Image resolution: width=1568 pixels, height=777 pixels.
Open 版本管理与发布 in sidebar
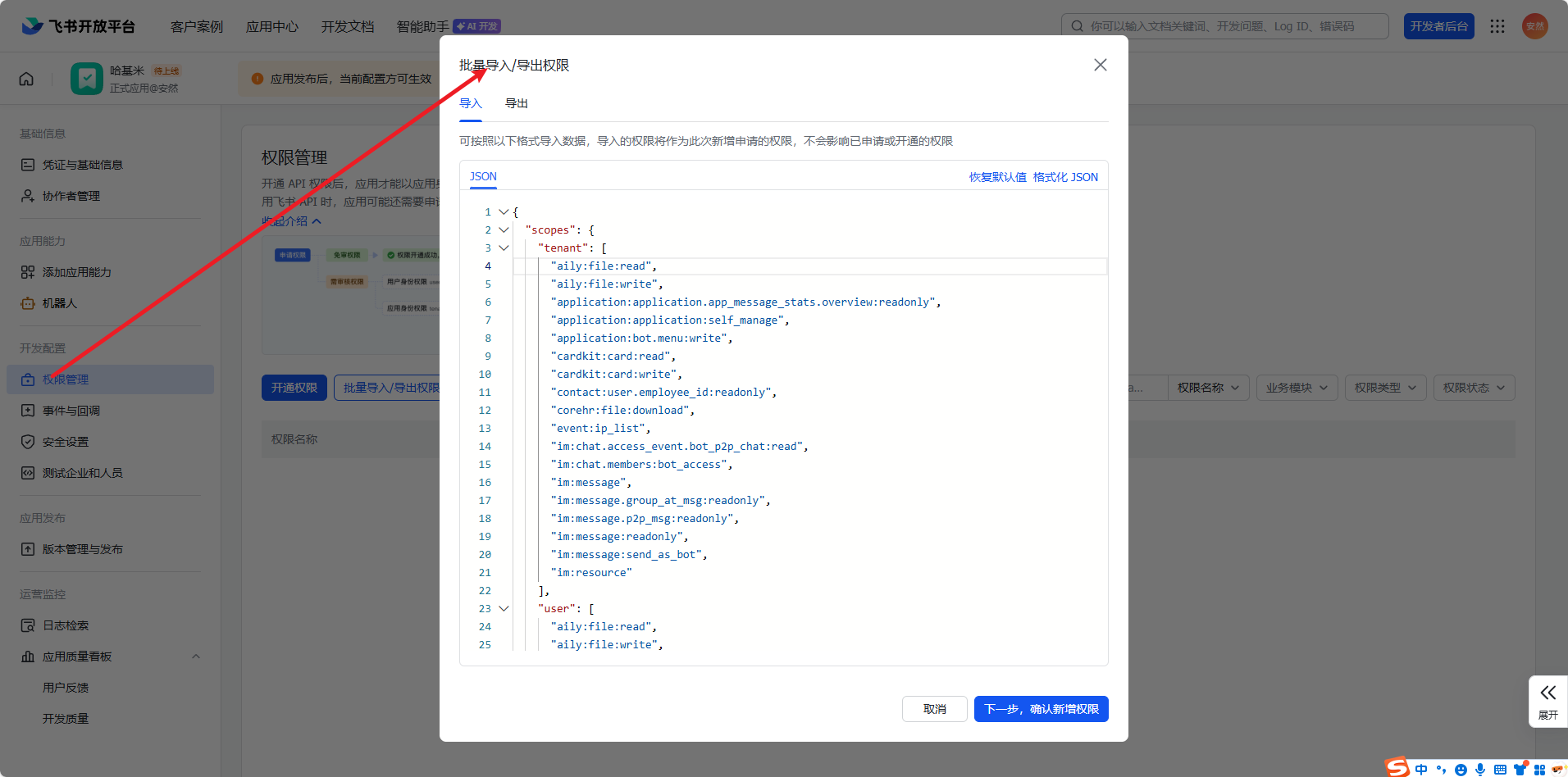110,549
